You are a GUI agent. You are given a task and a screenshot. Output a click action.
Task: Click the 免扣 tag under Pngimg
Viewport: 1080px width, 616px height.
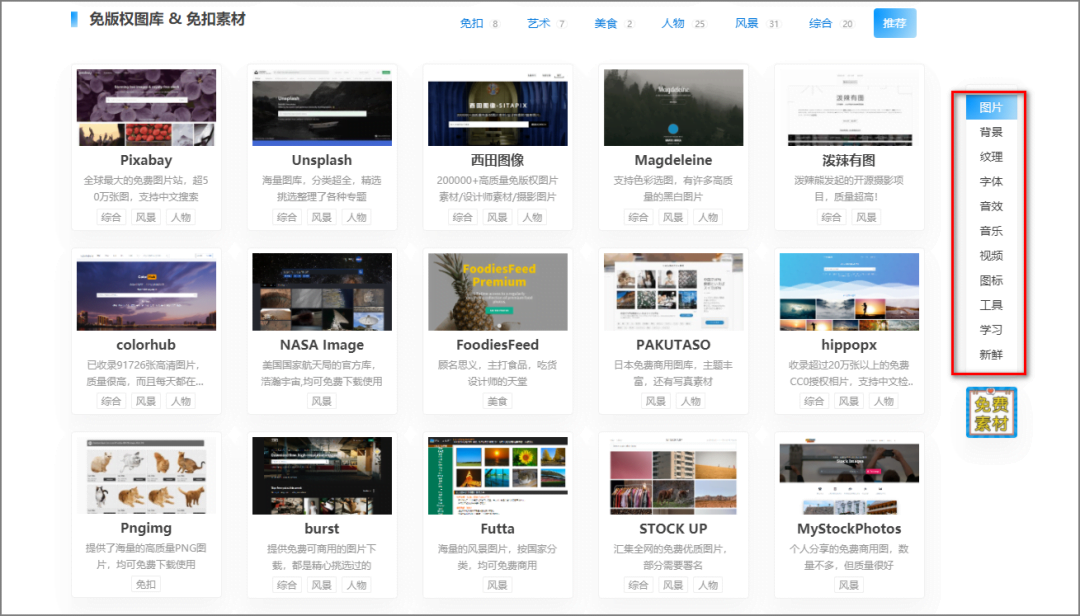pos(146,584)
